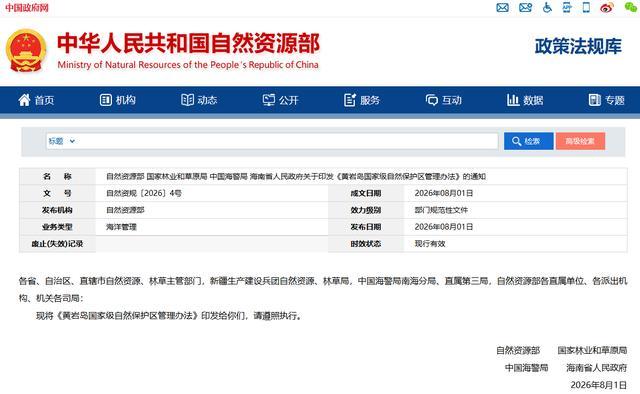Click the blue 检索 search button
Image resolution: width=640 pixels, height=394 pixels.
coord(529,141)
